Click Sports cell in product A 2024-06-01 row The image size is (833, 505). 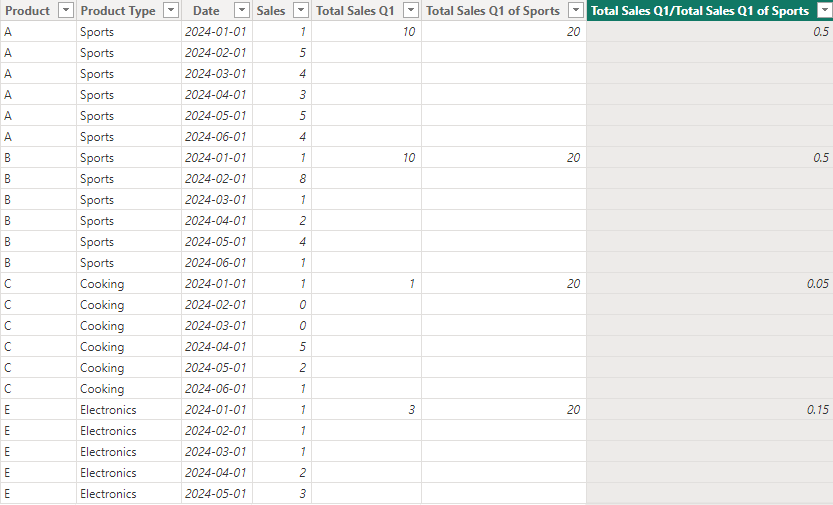click(x=129, y=136)
